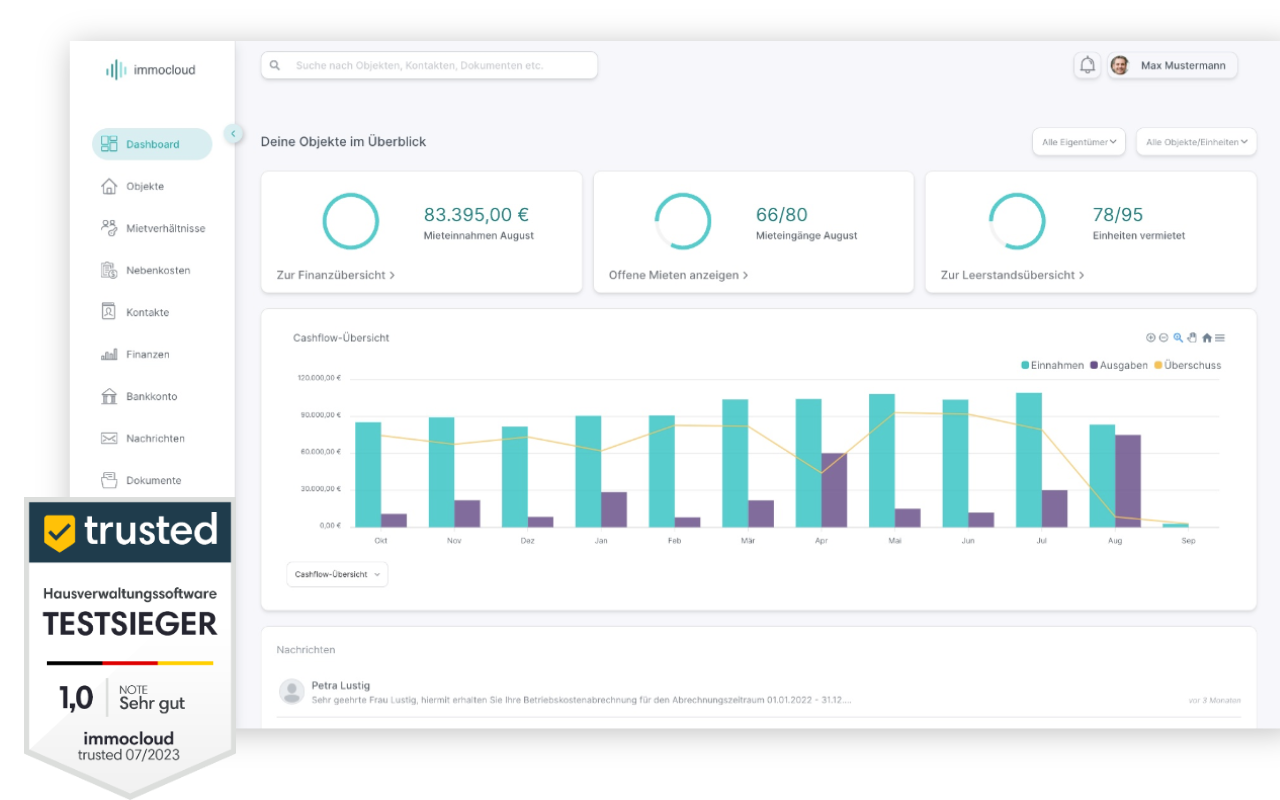
Task: Click the Mieteinnahmen August progress ring
Action: (351, 221)
